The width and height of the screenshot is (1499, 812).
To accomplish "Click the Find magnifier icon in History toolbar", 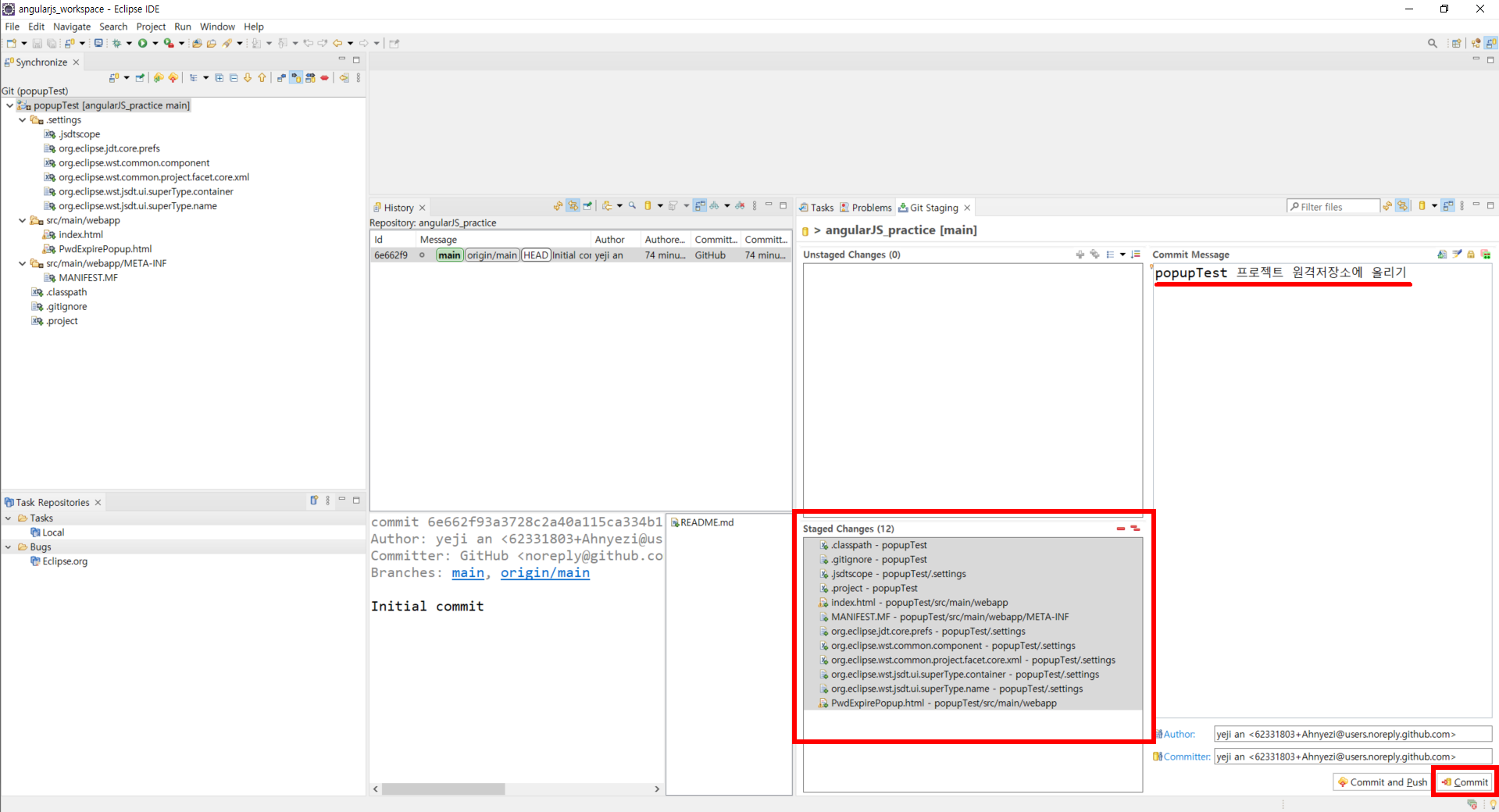I will (632, 206).
